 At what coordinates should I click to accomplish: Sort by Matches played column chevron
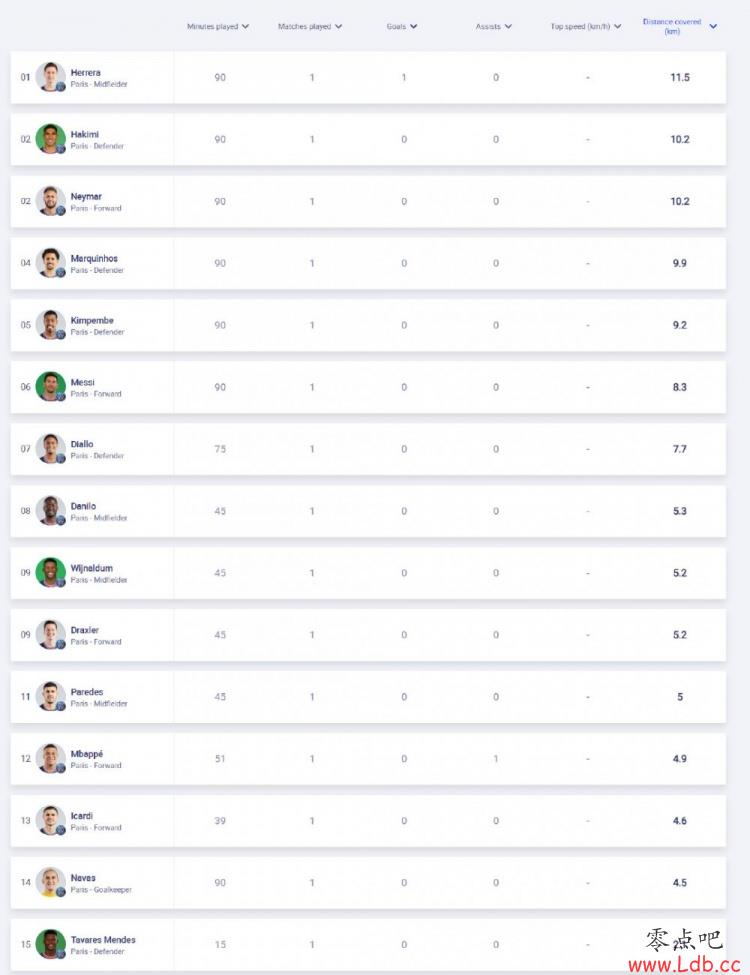[x=338, y=27]
